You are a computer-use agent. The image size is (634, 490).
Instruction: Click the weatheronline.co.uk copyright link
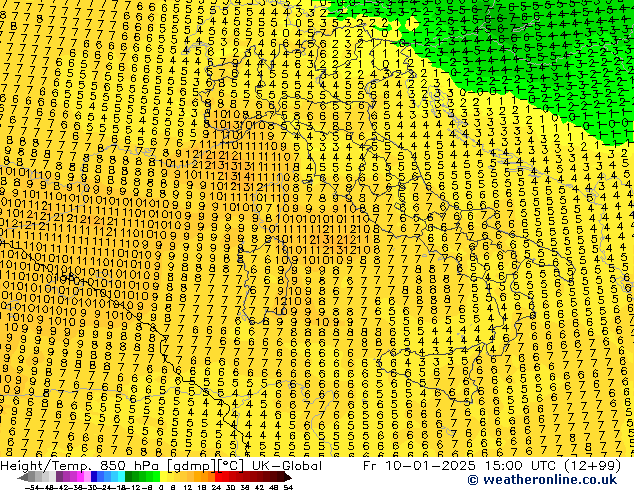(542, 480)
